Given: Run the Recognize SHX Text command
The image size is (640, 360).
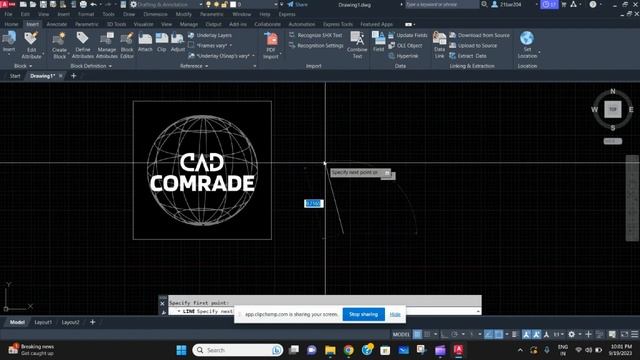Looking at the screenshot, I should (x=316, y=36).
